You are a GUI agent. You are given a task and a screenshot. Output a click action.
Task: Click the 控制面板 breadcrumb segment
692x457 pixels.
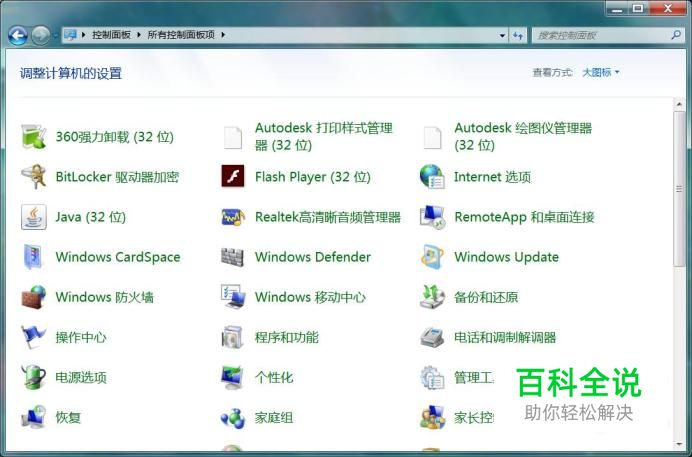click(111, 35)
